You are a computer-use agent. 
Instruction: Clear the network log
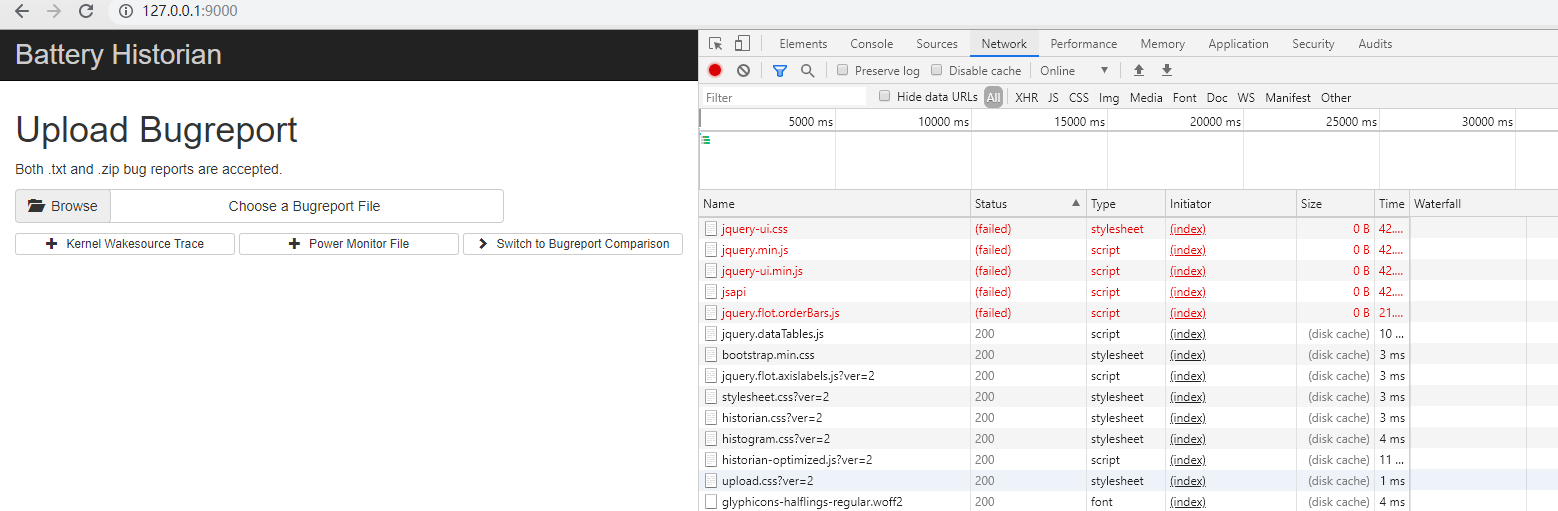click(743, 71)
